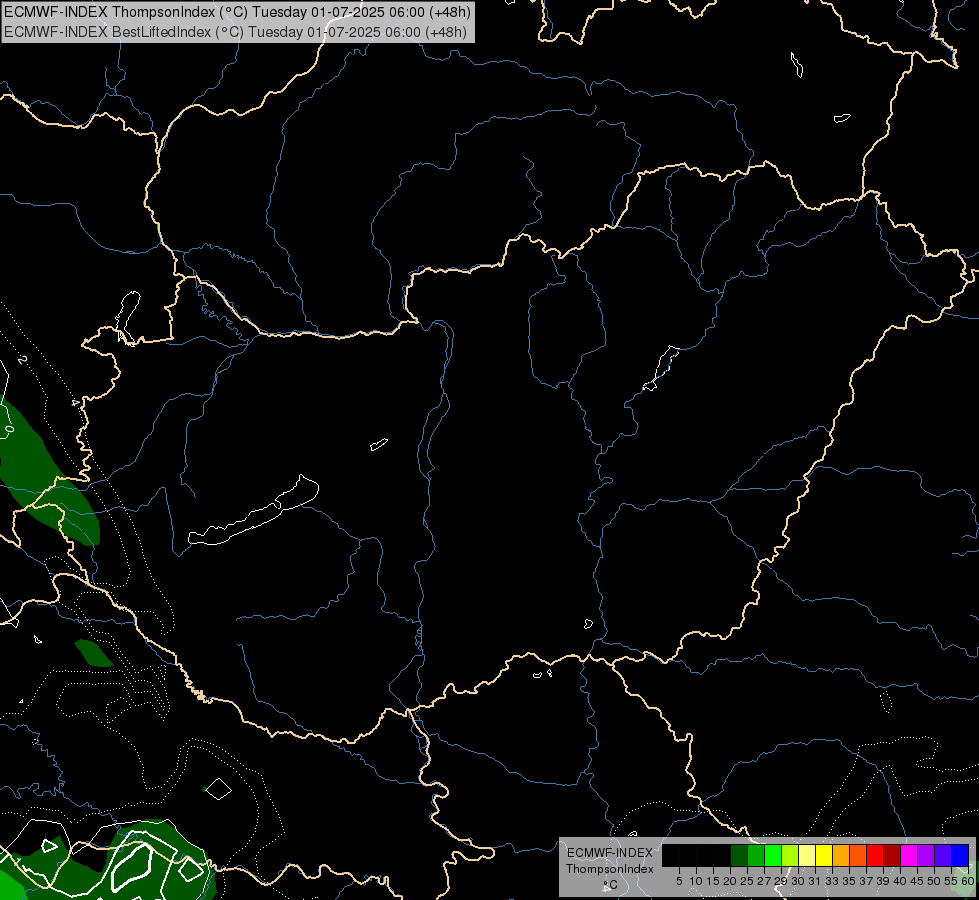Pick the dark orange 35–37 legend swatch
Viewport: 979px width, 900px height.
click(858, 855)
